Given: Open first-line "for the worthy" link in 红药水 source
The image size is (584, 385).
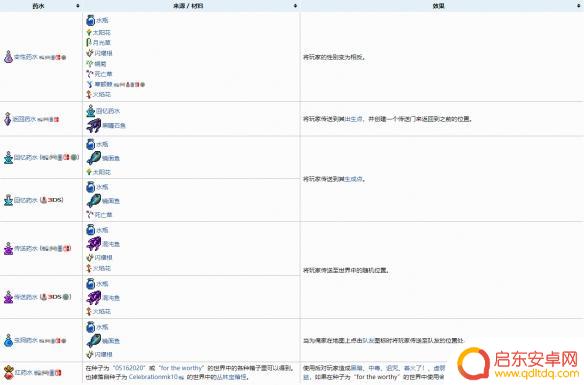Looking at the screenshot, I should tap(181, 368).
